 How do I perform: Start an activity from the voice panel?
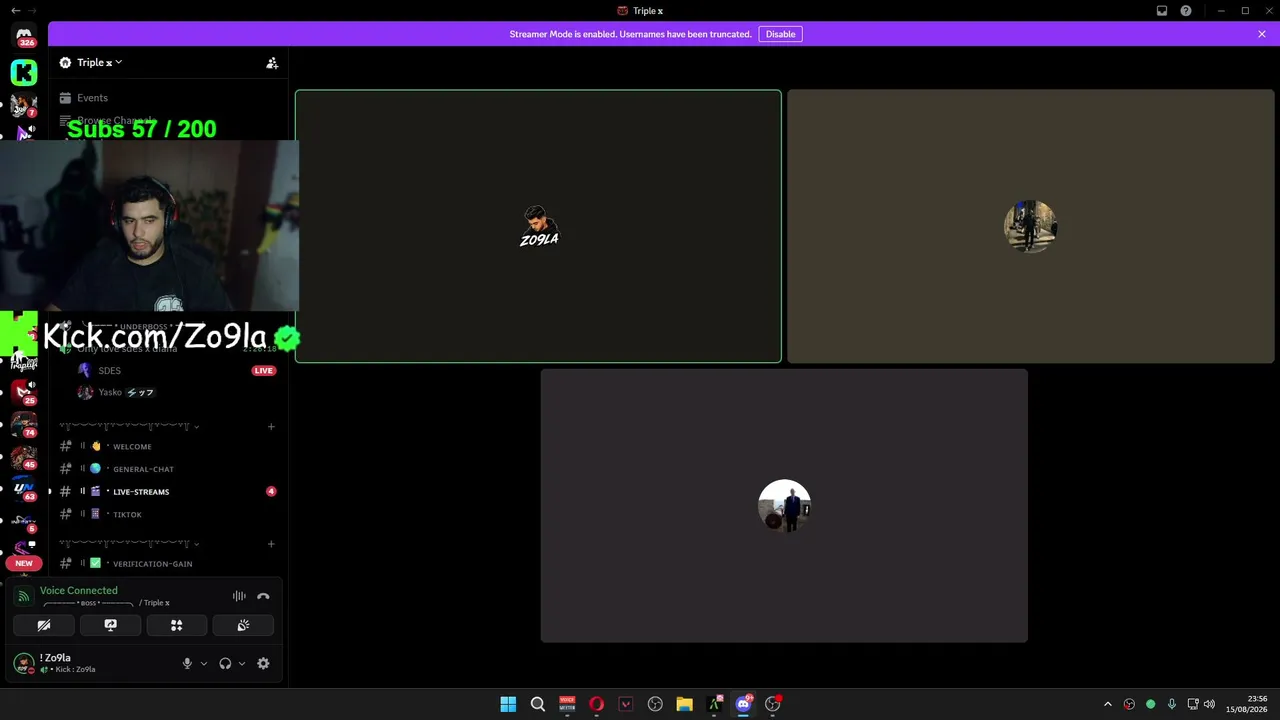point(177,626)
